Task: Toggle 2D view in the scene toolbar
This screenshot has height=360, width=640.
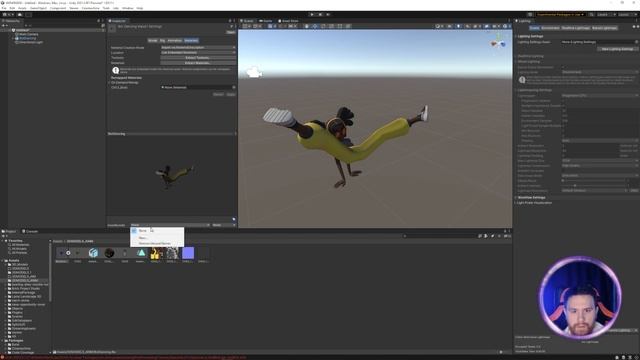Action: click(449, 26)
